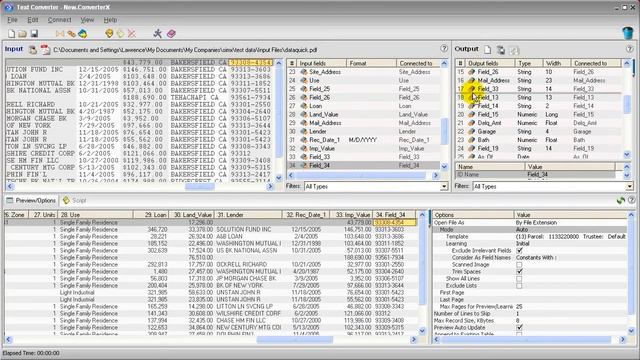This screenshot has height=360, width=640.
Task: Switch to the Script tab
Action: 75,200
